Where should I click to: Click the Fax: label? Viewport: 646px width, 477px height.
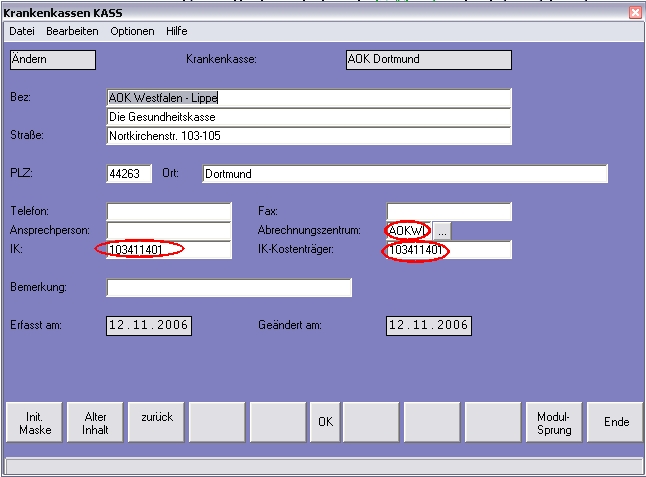point(268,211)
